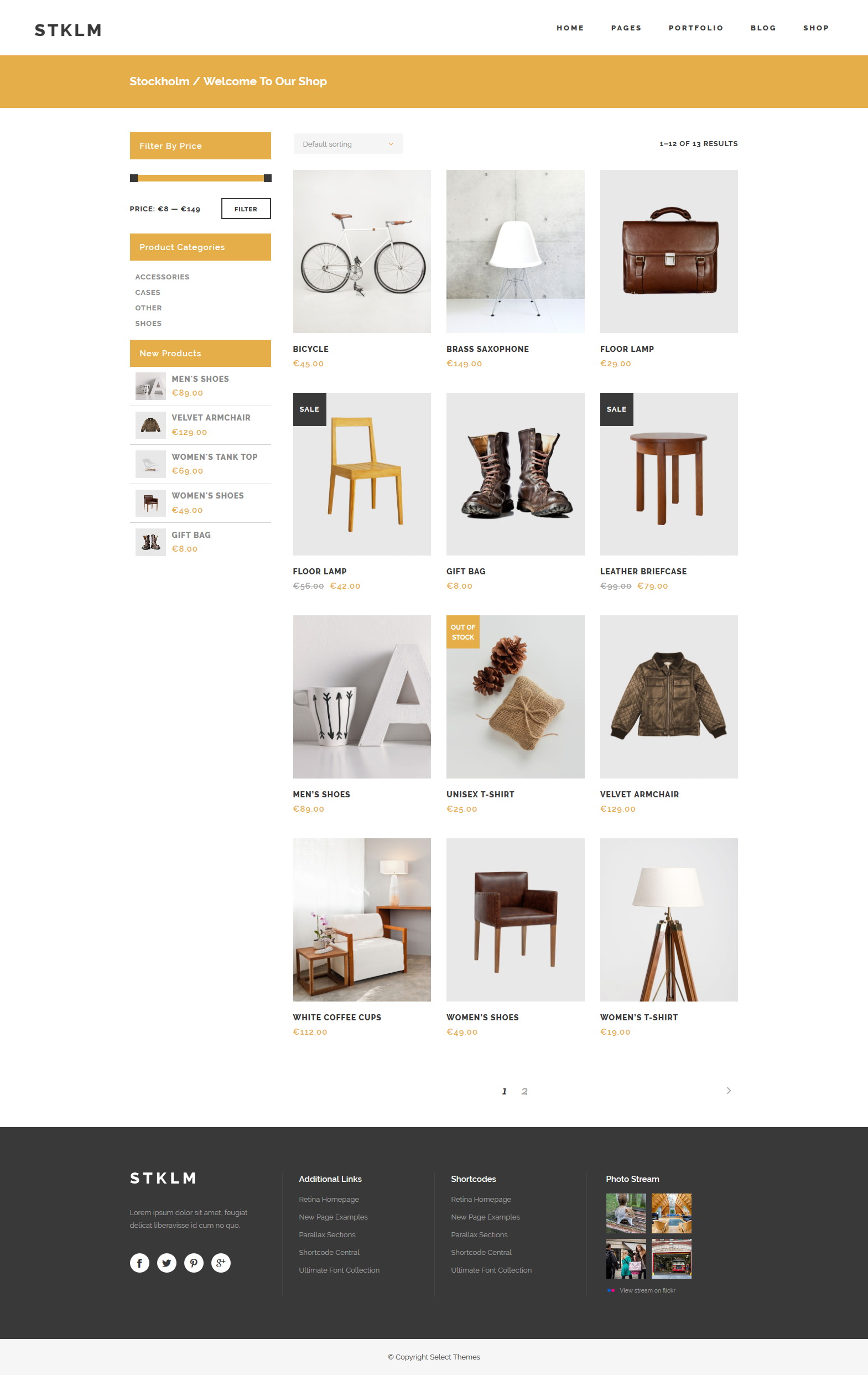Select the Shop menu item
Screen dimensions: 868x1375
tap(815, 28)
